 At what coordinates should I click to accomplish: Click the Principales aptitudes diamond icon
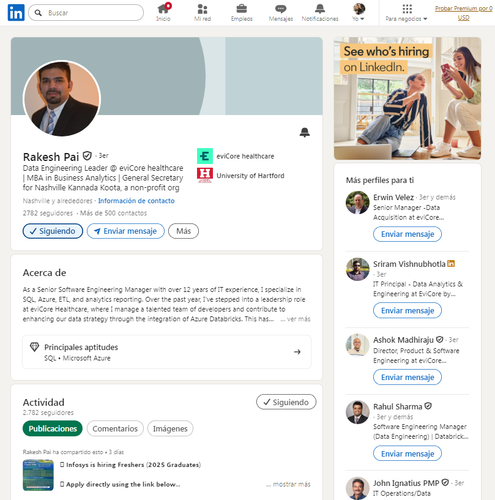(34, 347)
